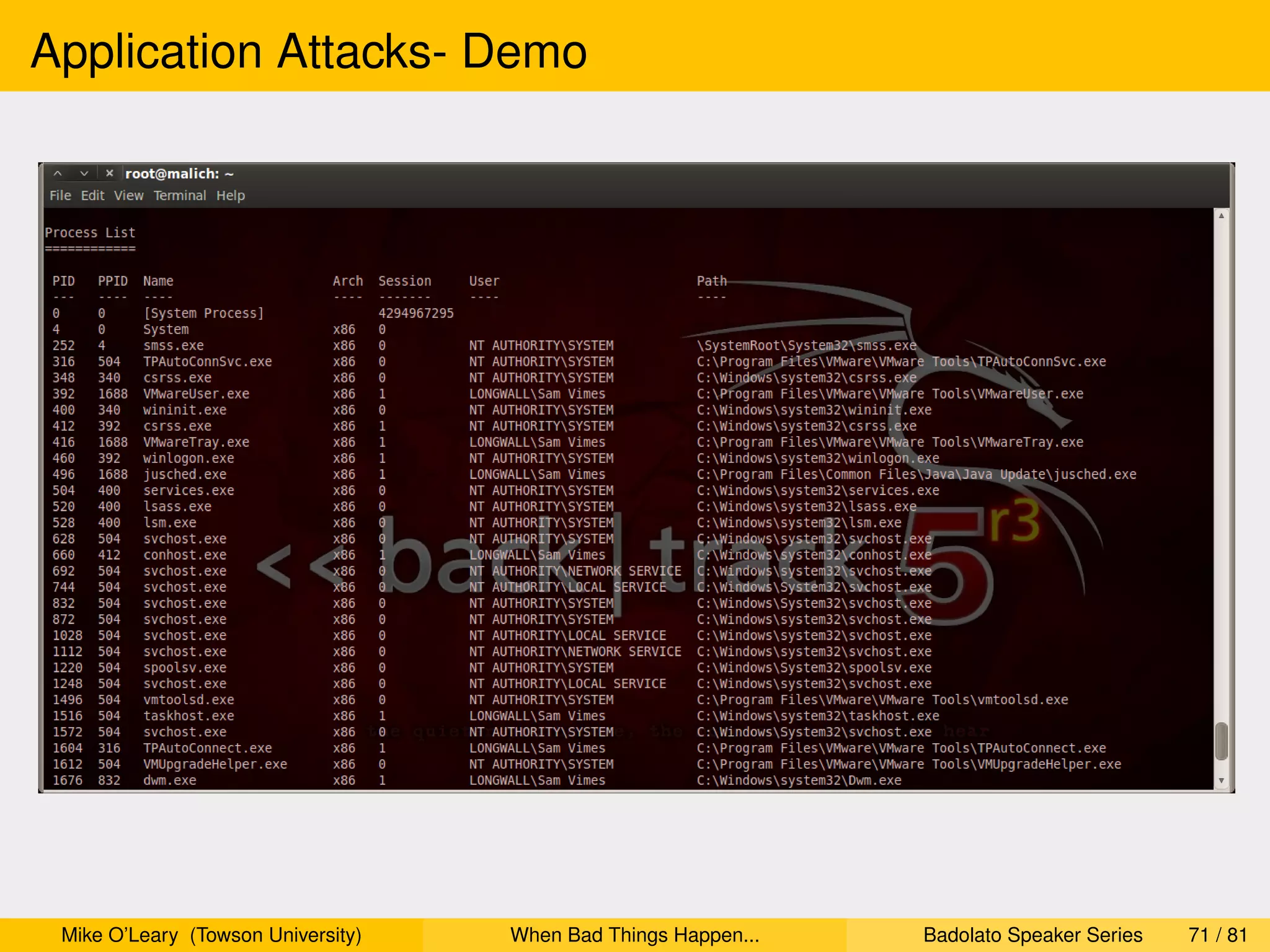Open the Terminal menu

(180, 196)
